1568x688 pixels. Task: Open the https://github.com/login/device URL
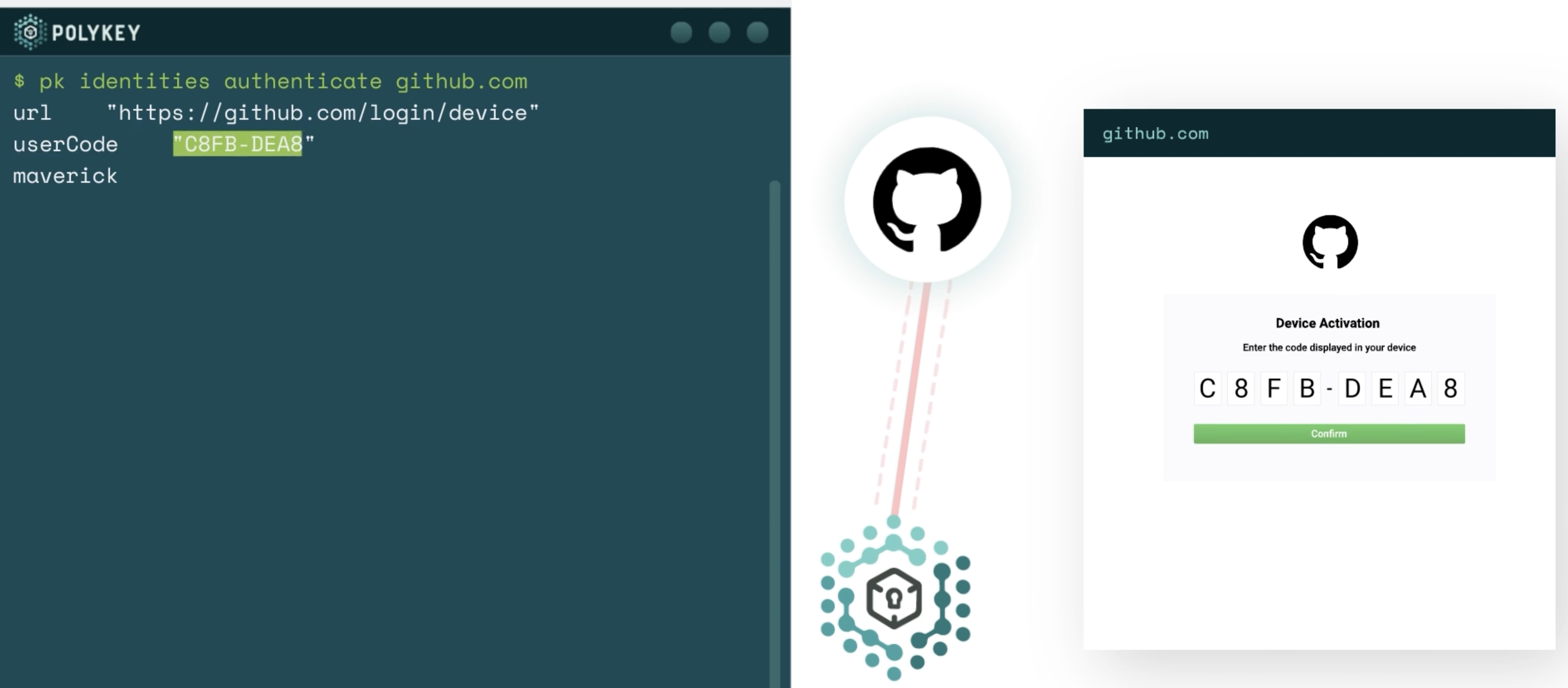(x=323, y=112)
